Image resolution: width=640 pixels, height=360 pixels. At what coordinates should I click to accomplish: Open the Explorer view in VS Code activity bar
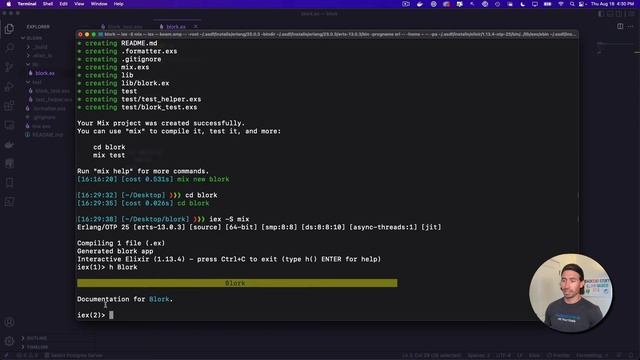click(x=9, y=29)
